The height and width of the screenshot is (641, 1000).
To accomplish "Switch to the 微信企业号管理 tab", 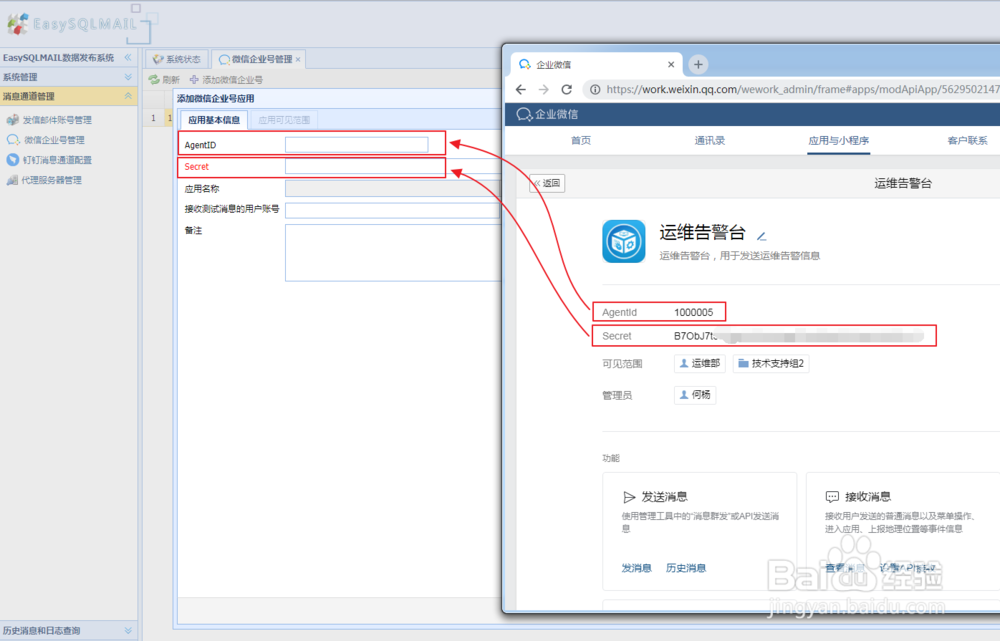I will tap(256, 59).
